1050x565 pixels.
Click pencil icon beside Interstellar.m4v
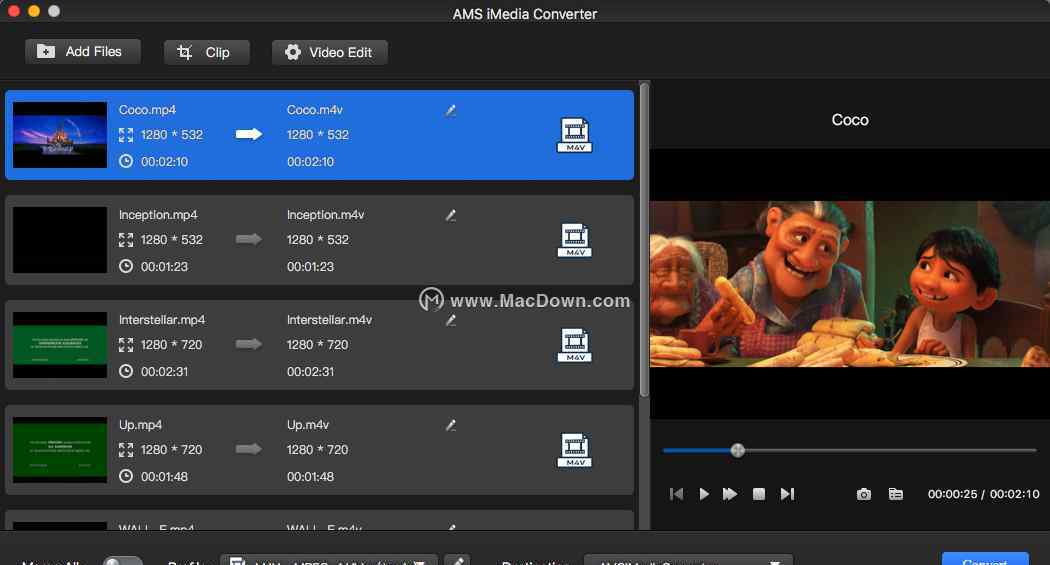tap(451, 321)
